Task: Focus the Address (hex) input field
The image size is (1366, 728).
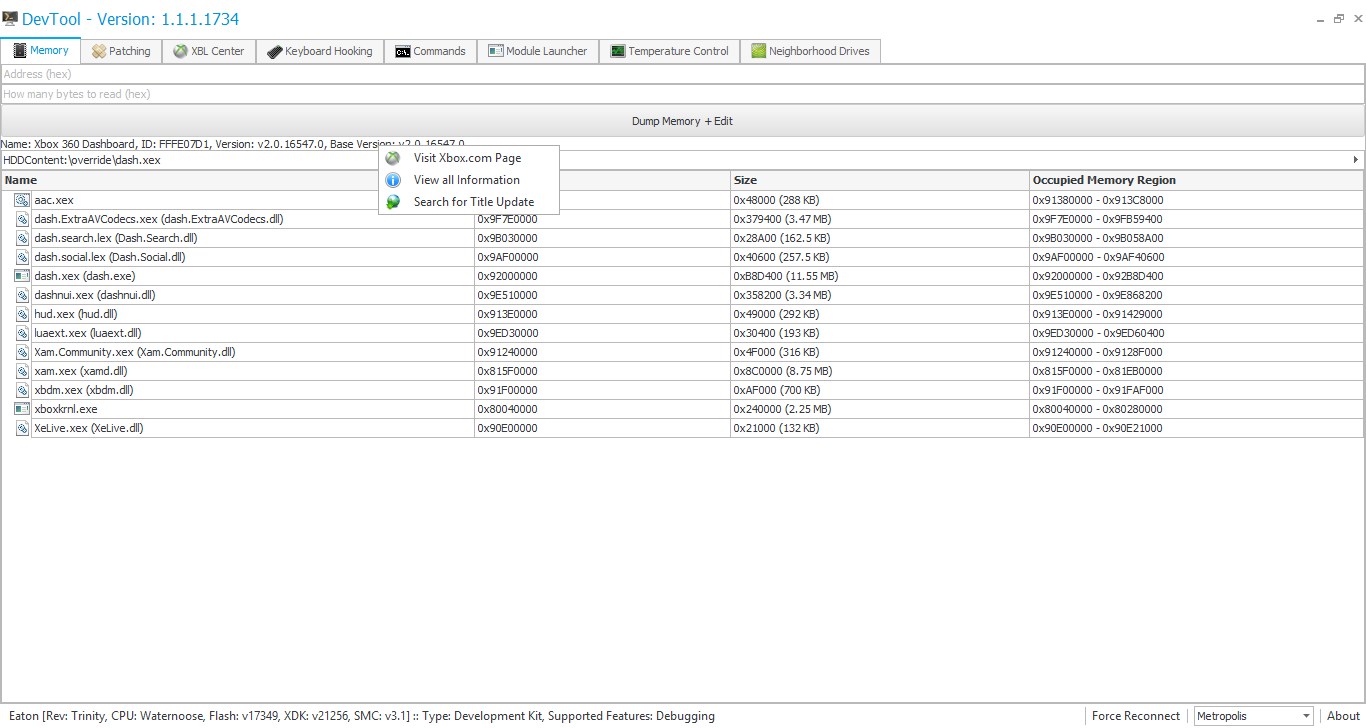Action: [683, 74]
